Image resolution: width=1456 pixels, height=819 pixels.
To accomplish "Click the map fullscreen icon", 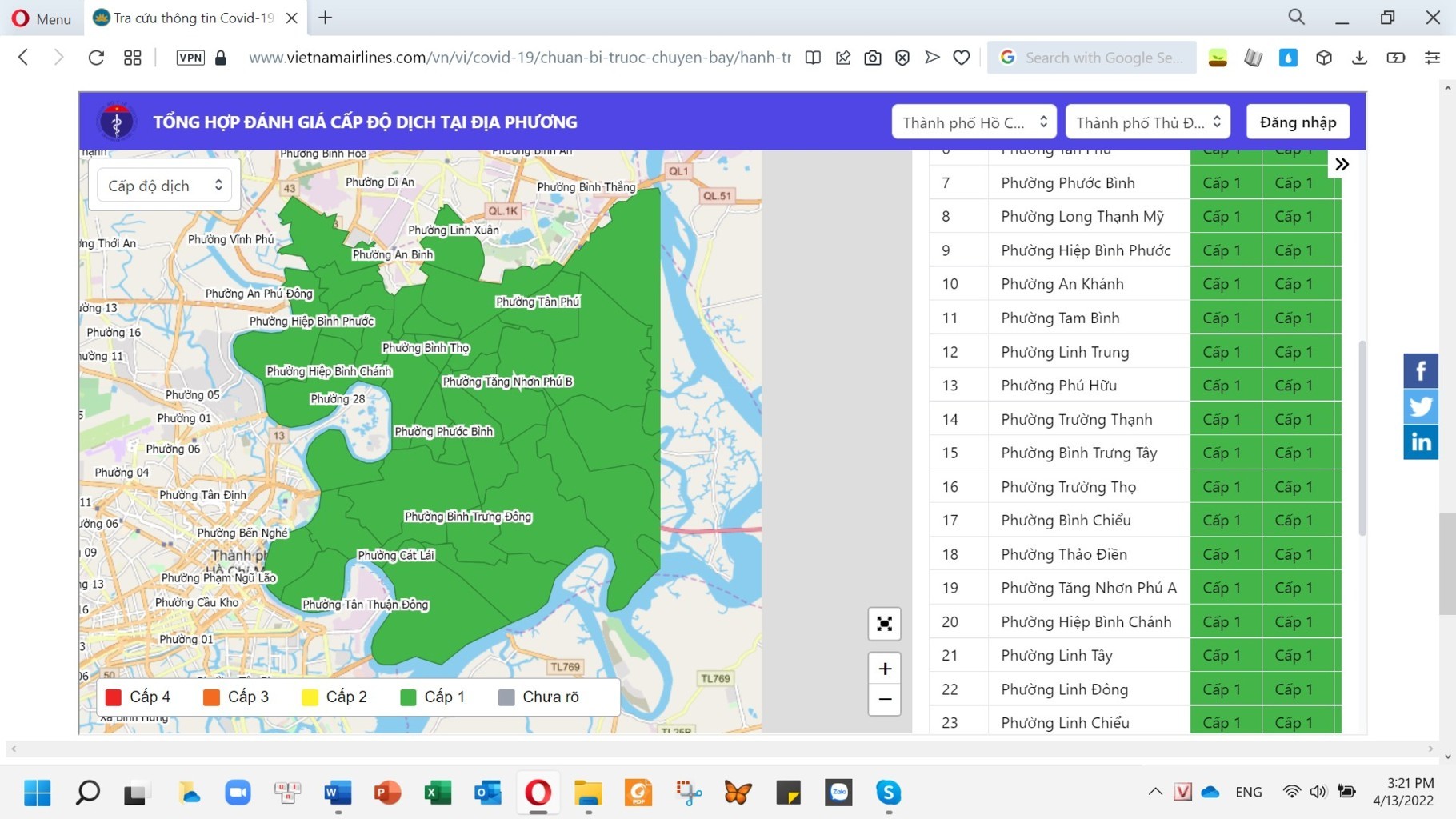I will [x=884, y=624].
